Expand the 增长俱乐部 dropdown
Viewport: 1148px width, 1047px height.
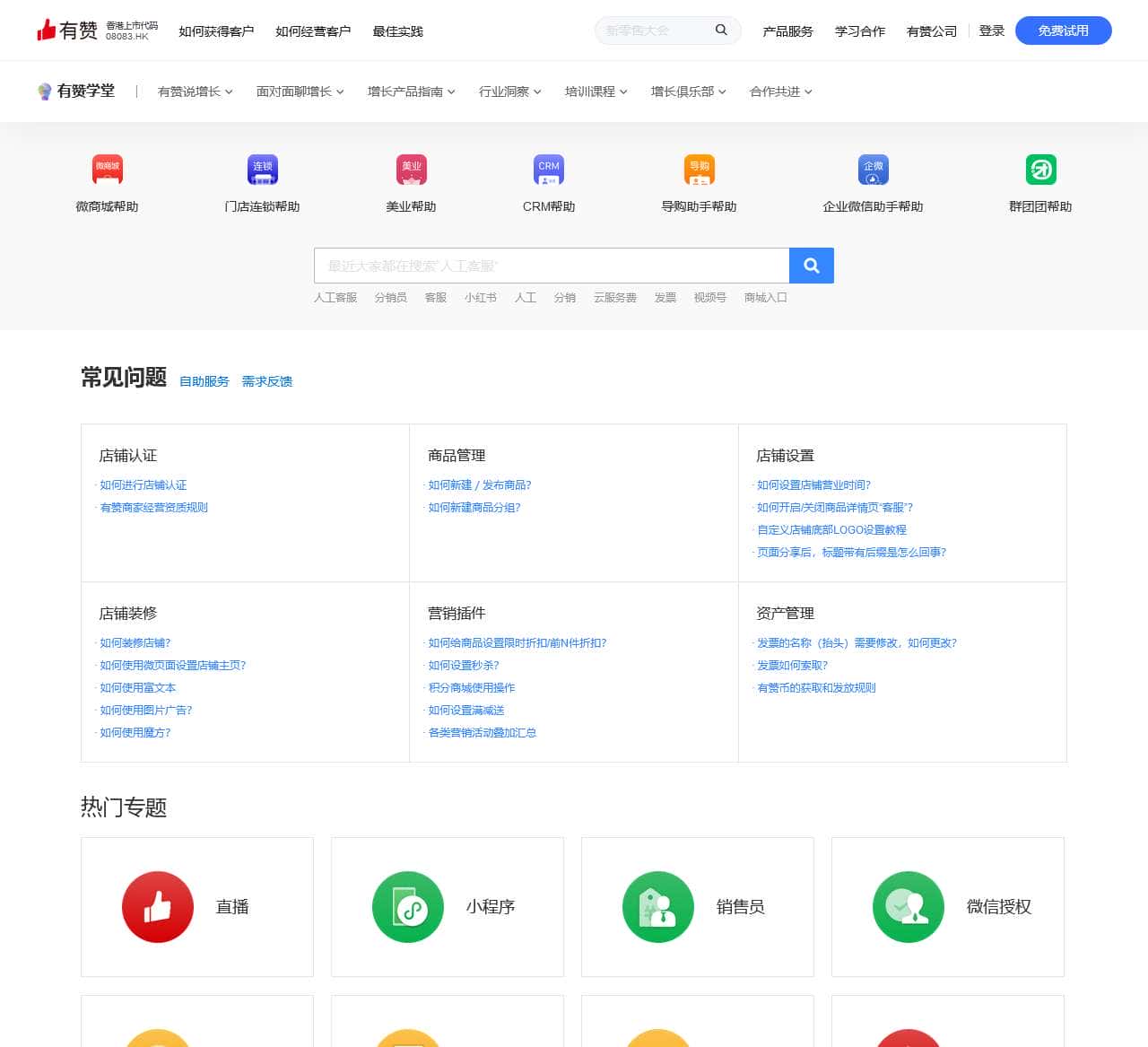689,92
